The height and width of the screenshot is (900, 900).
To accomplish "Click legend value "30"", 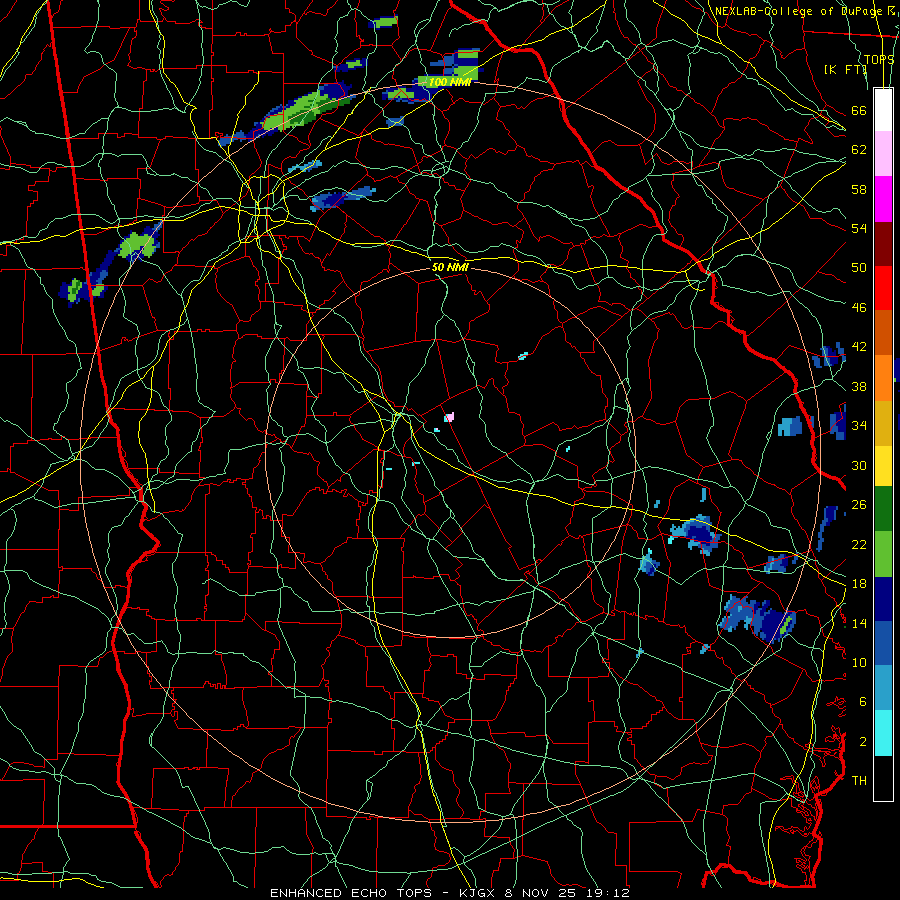I will (x=859, y=465).
